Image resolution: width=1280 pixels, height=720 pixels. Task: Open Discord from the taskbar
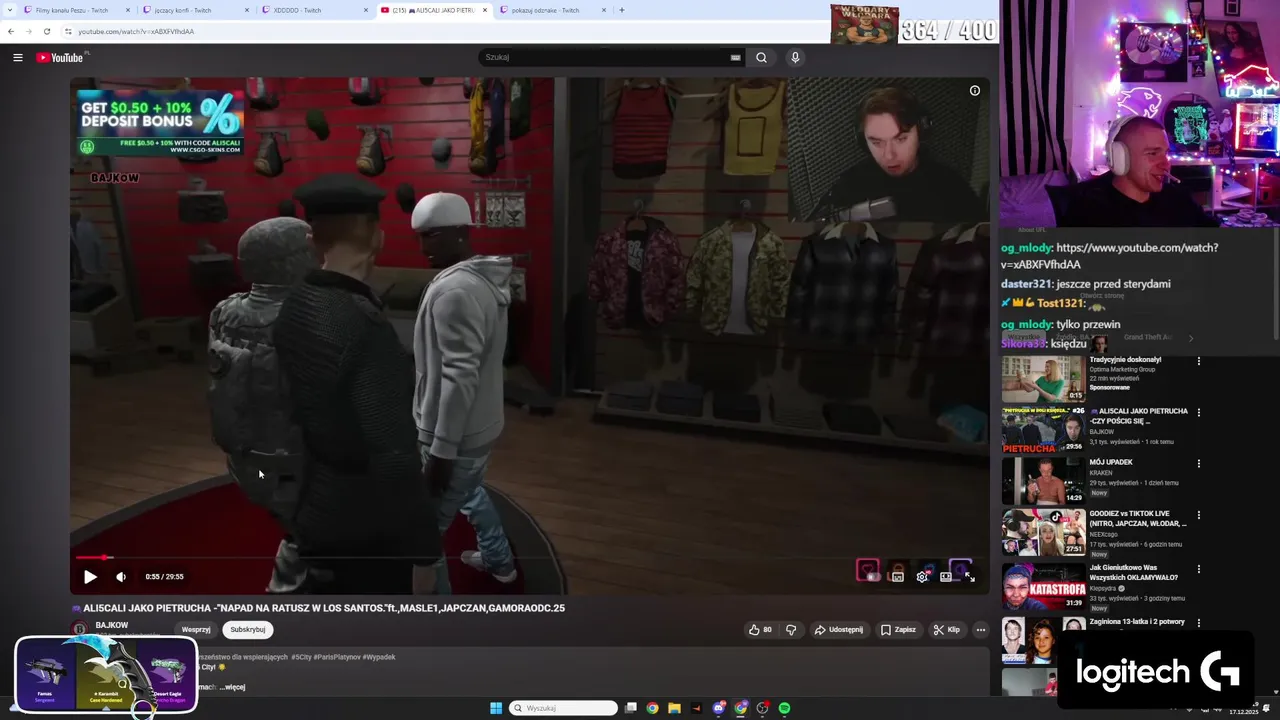click(719, 708)
